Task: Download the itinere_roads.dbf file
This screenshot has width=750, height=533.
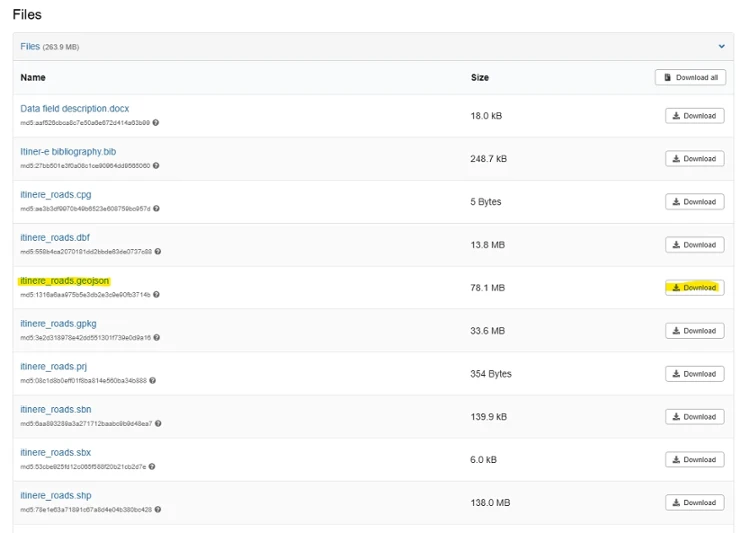Action: 694,245
